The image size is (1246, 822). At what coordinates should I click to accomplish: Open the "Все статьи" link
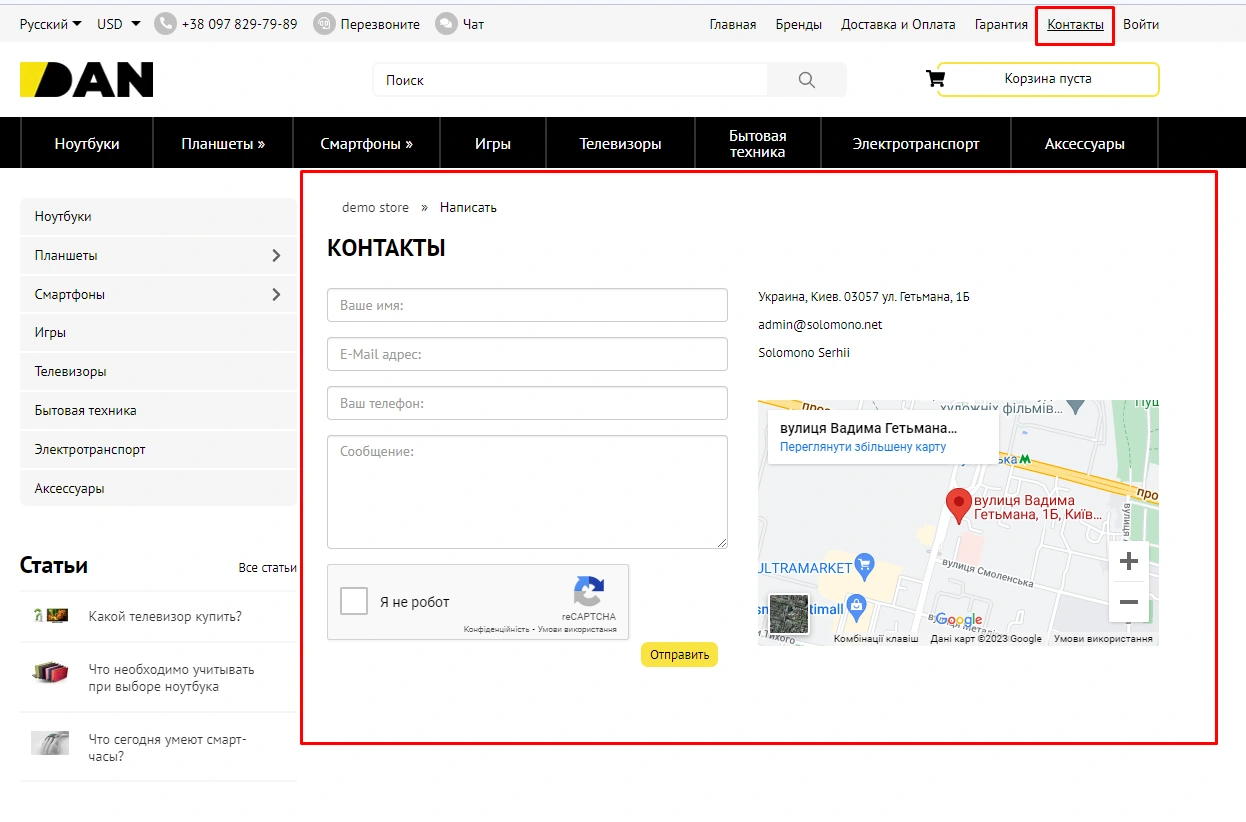click(x=267, y=568)
